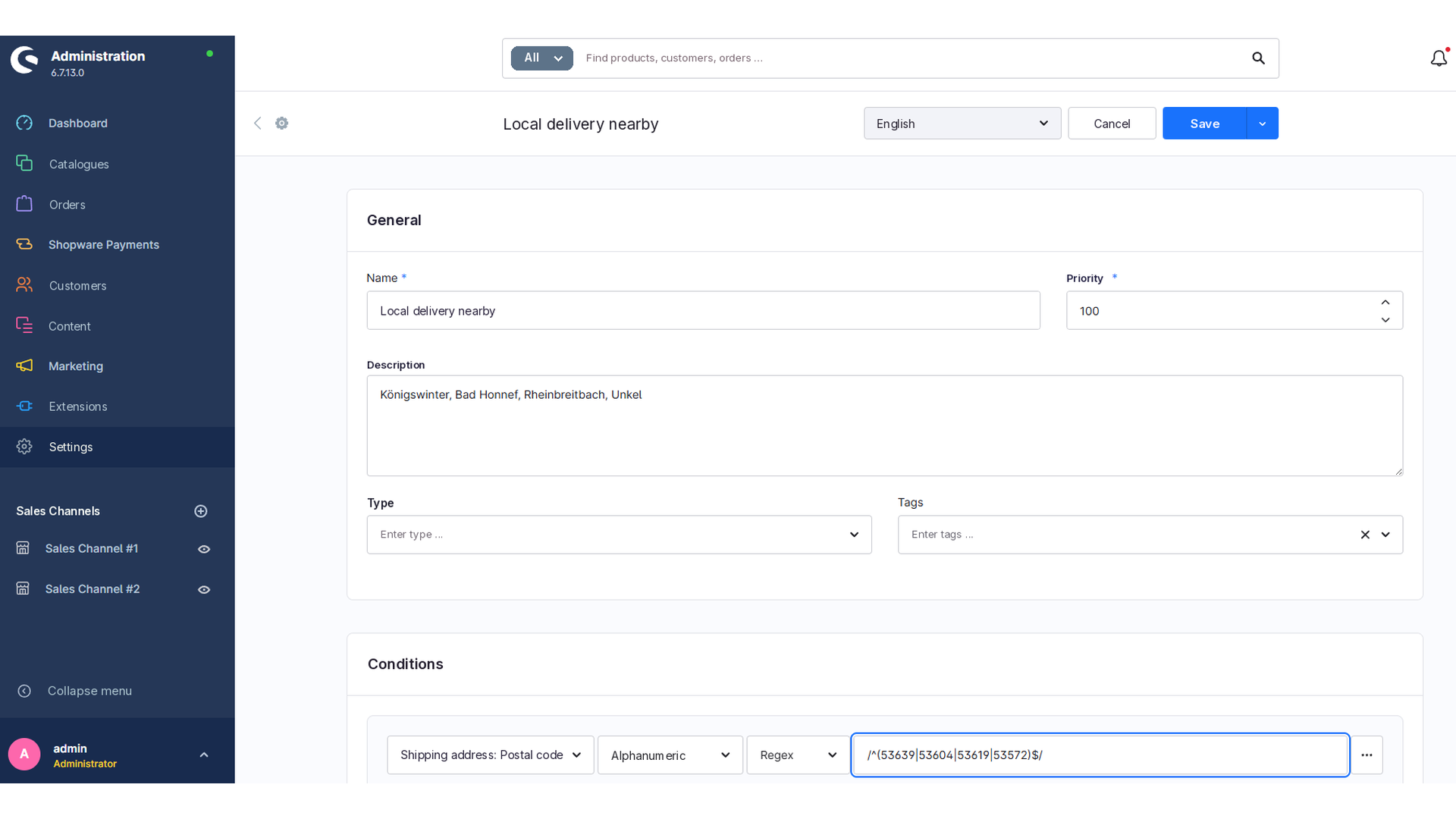Click the Cancel button

(1112, 123)
